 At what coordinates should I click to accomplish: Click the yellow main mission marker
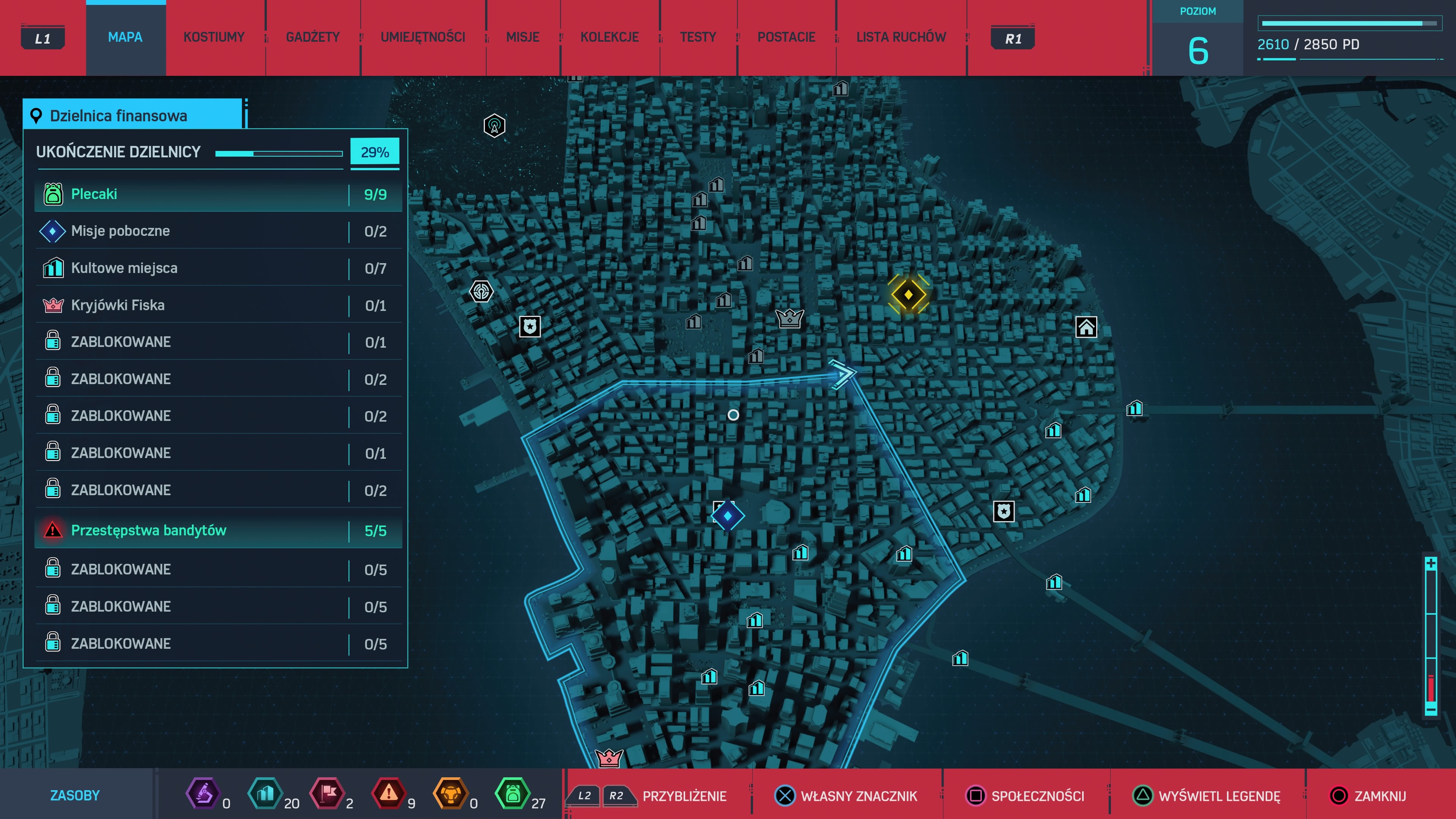pyautogui.click(x=908, y=295)
